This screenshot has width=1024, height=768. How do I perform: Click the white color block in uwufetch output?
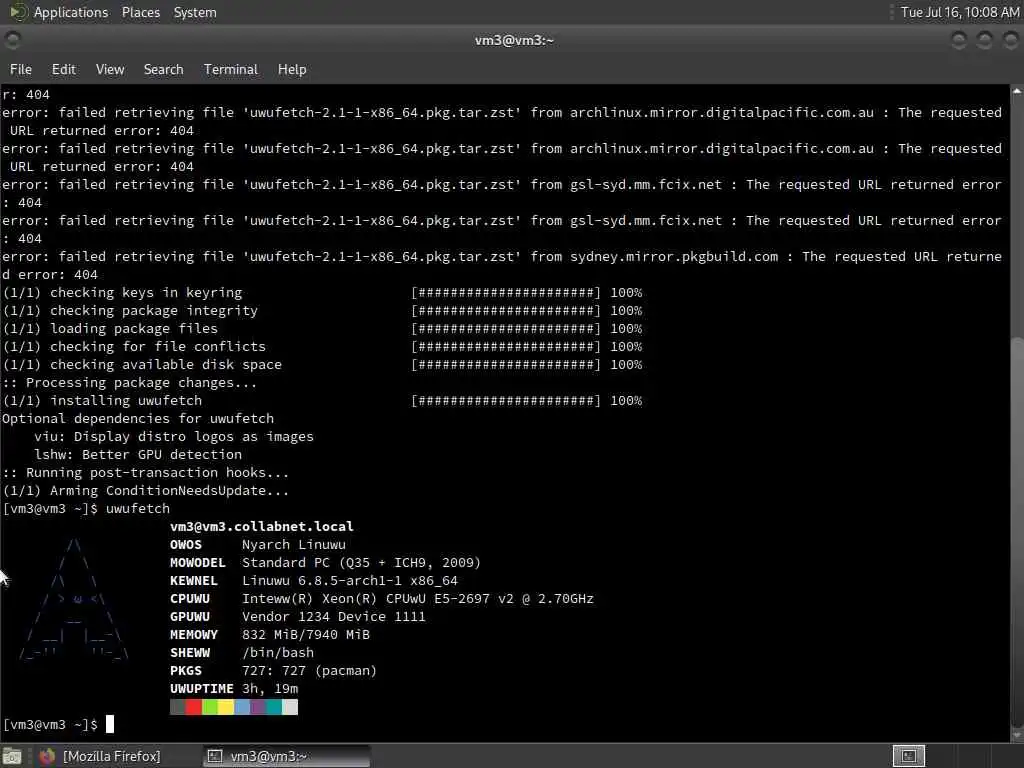(290, 707)
